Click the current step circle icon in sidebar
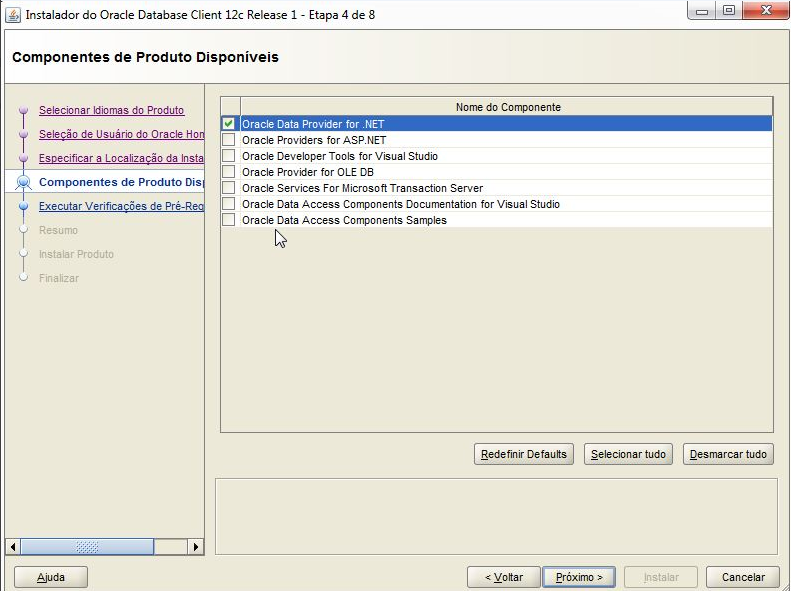This screenshot has height=591, width=791. 23,182
